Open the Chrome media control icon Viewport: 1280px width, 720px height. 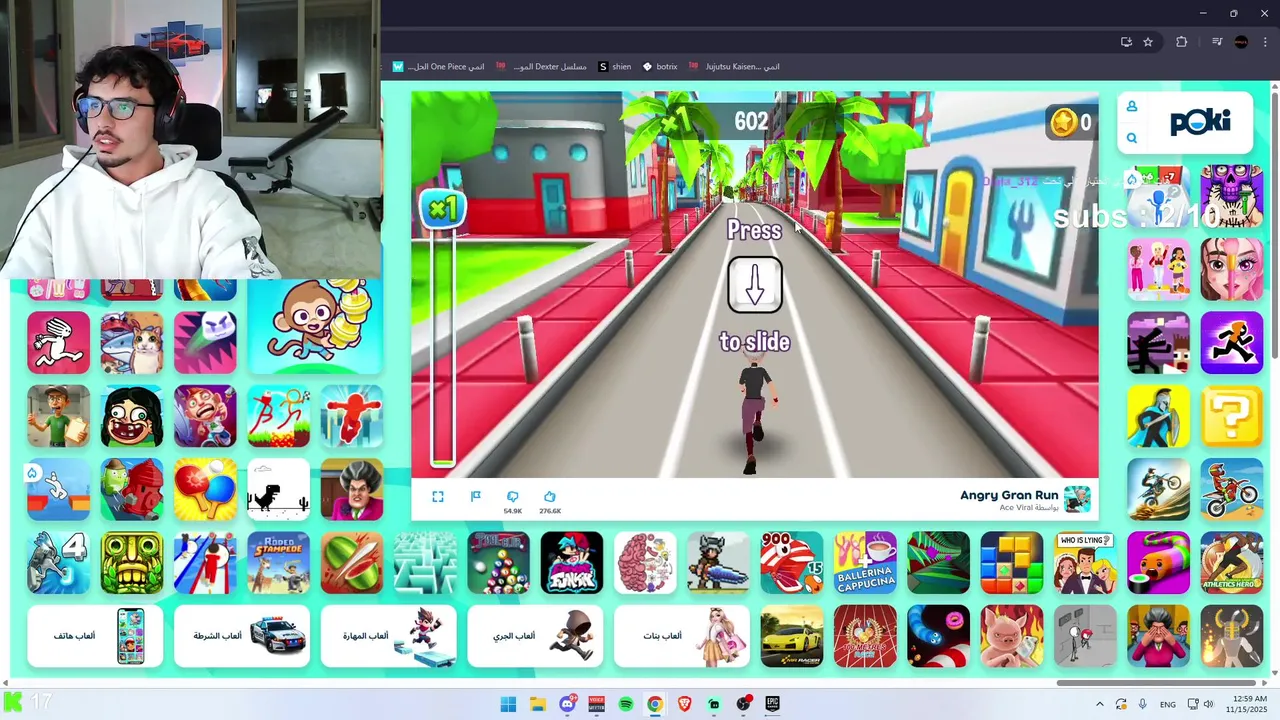[1217, 42]
